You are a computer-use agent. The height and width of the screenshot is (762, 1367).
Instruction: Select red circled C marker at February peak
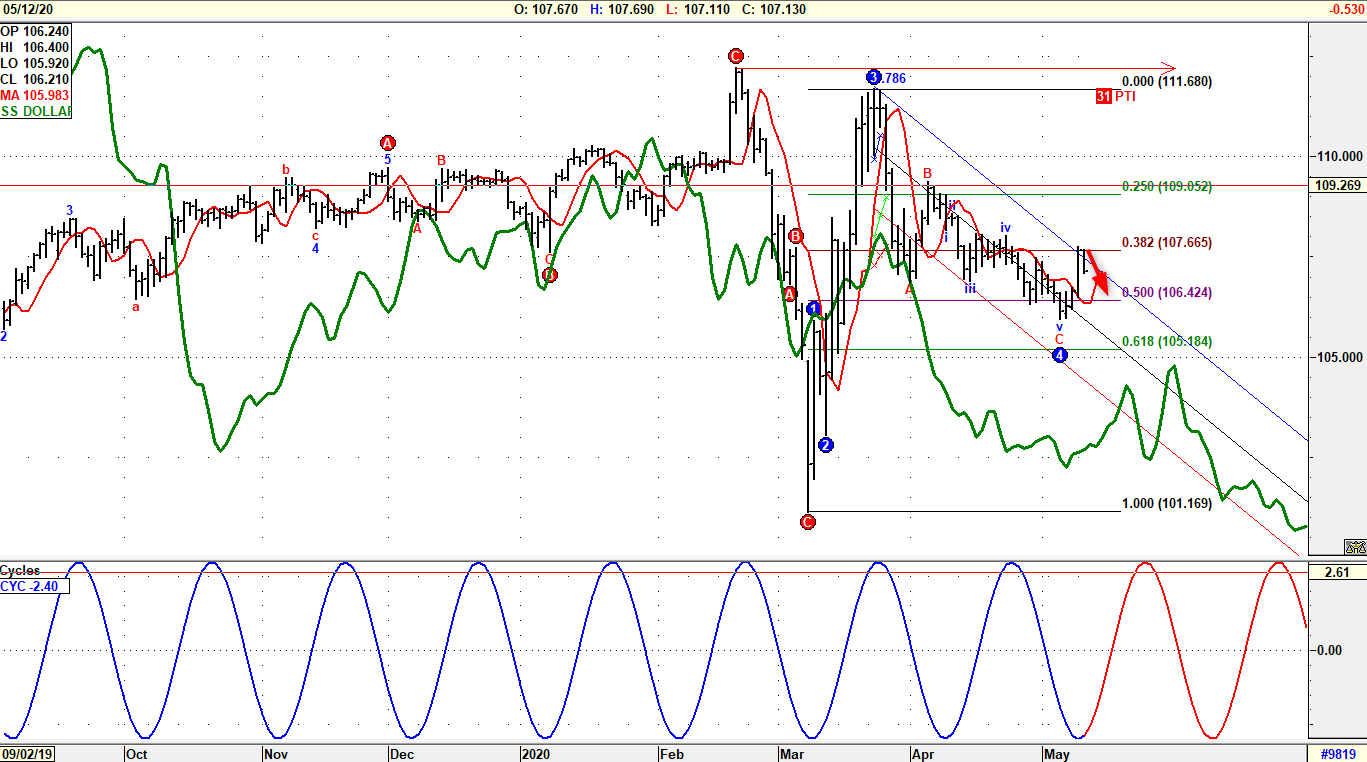(736, 56)
